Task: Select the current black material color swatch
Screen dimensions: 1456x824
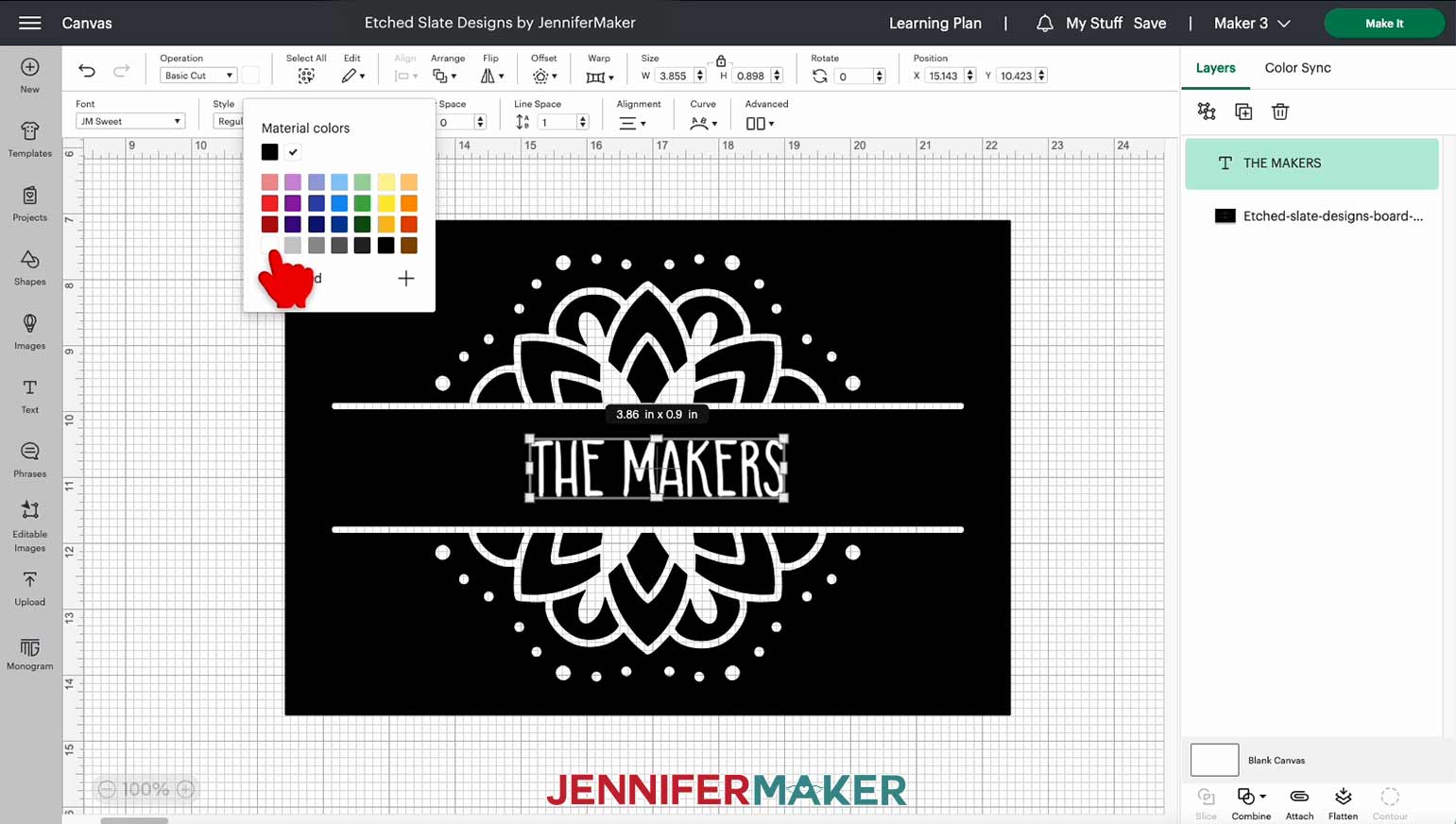Action: tap(270, 152)
